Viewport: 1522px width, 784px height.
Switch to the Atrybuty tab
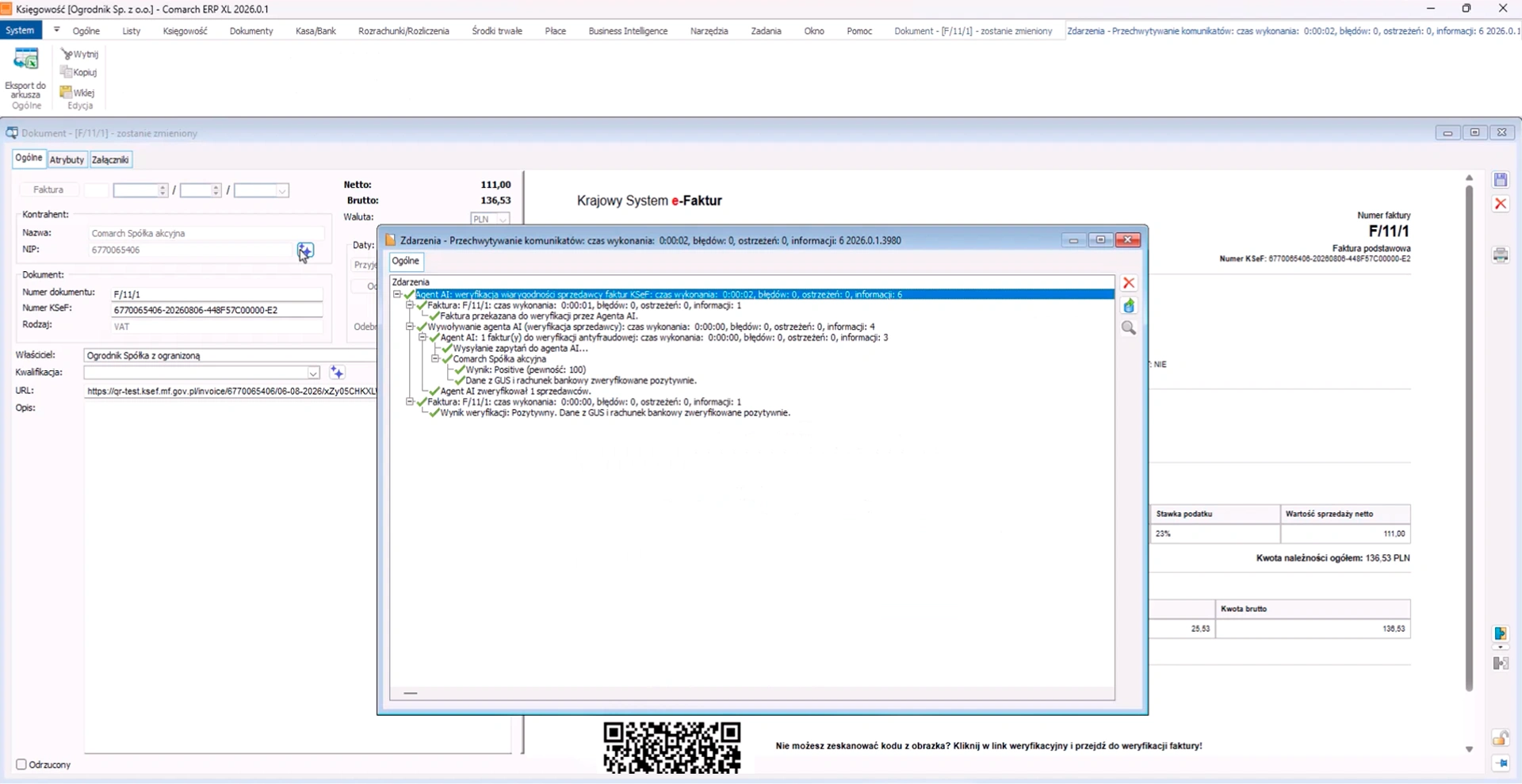pyautogui.click(x=67, y=159)
